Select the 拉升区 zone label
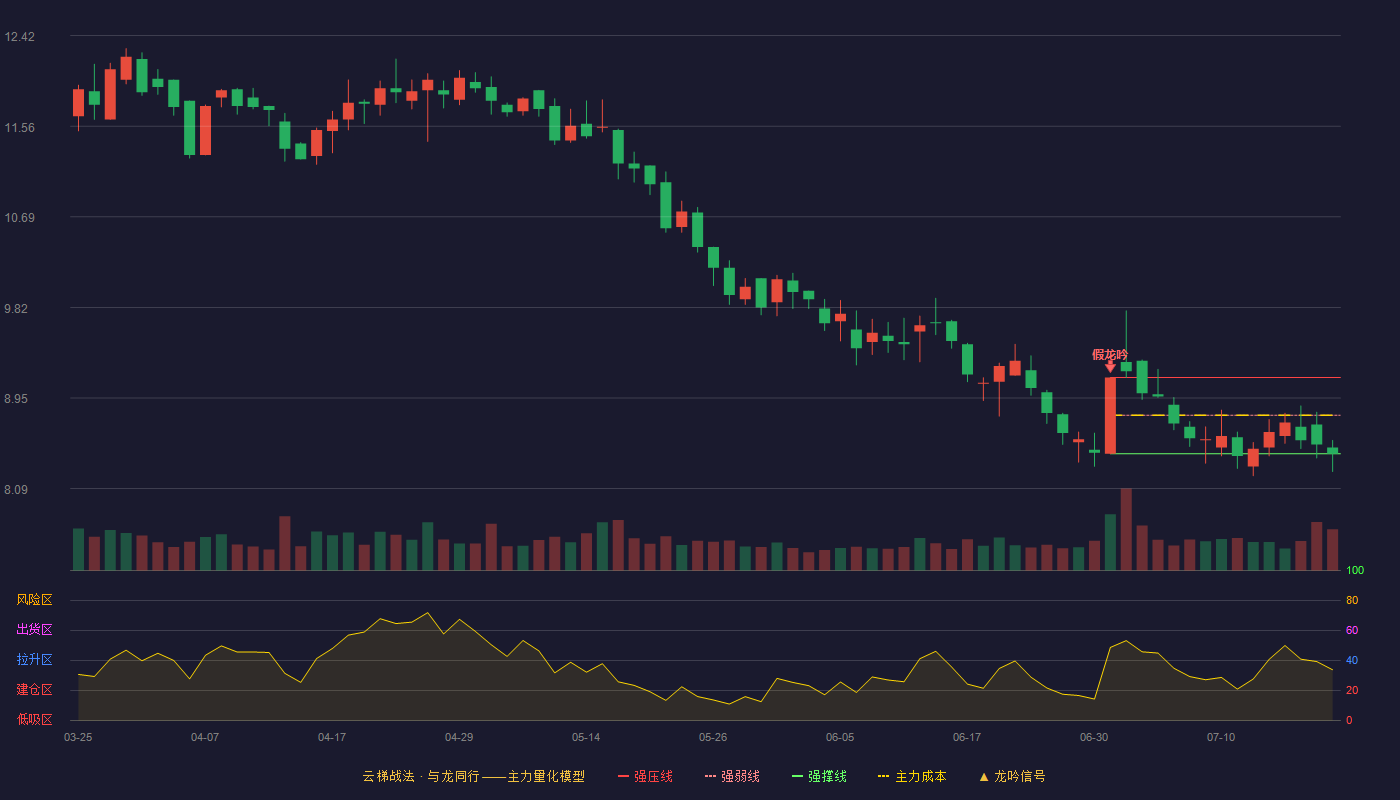The width and height of the screenshot is (1400, 800). [x=34, y=660]
